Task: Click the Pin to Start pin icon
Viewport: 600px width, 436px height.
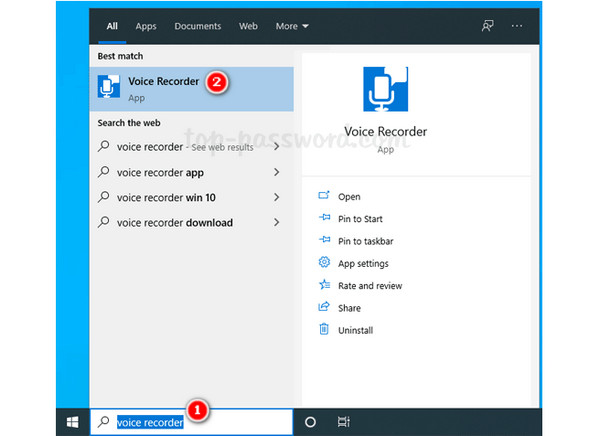Action: 324,217
